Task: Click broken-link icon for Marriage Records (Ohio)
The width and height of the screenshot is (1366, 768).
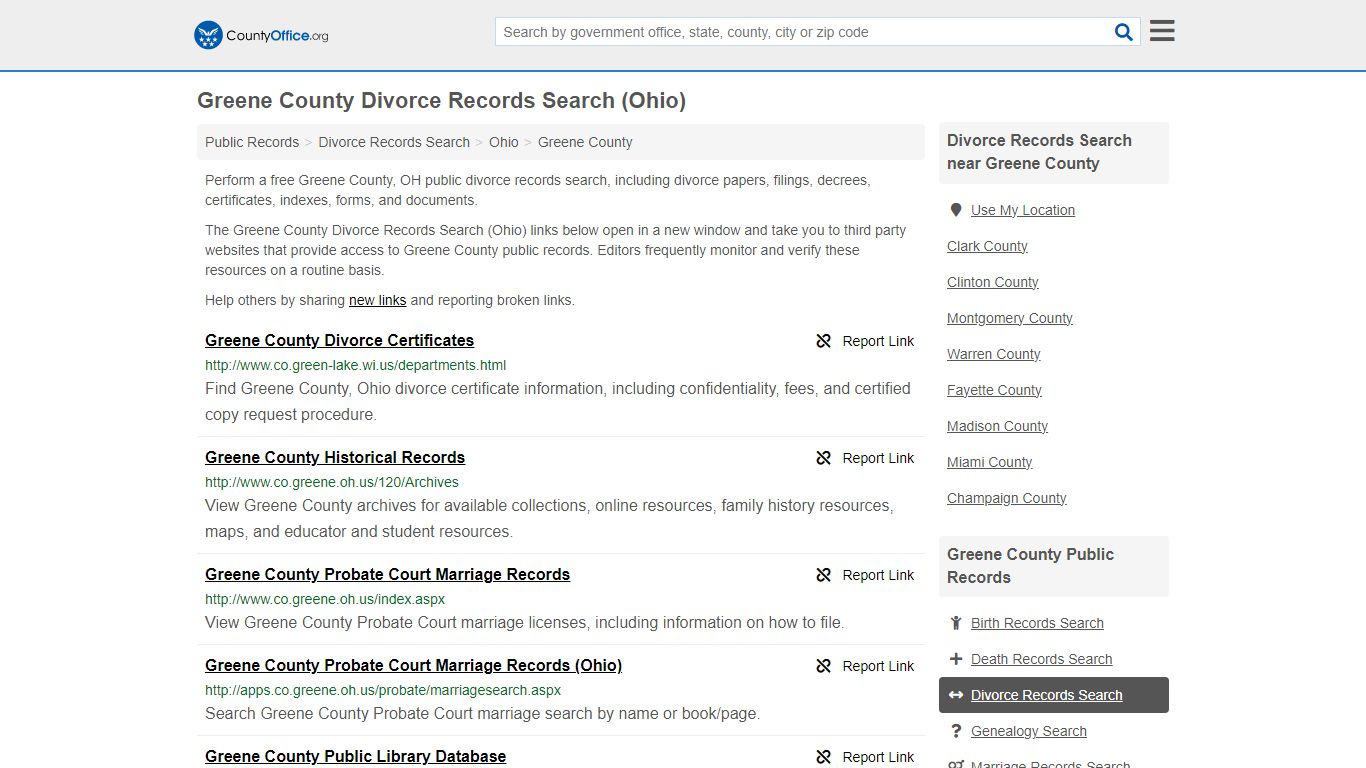Action: point(824,666)
